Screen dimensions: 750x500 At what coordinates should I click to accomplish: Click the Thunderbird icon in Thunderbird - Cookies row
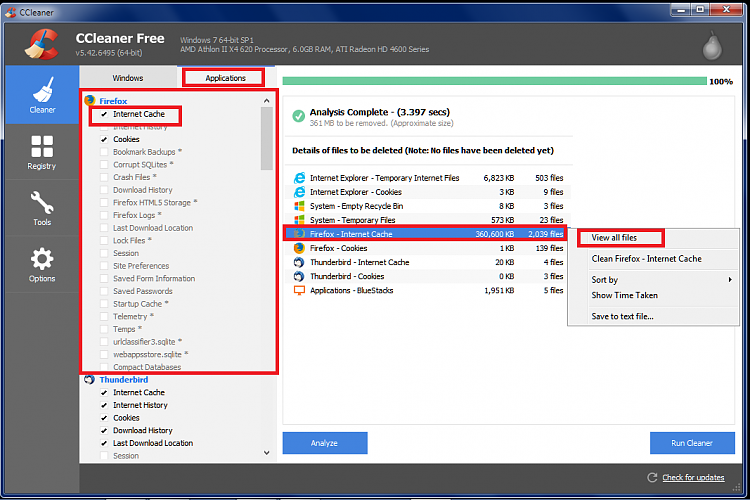(299, 277)
